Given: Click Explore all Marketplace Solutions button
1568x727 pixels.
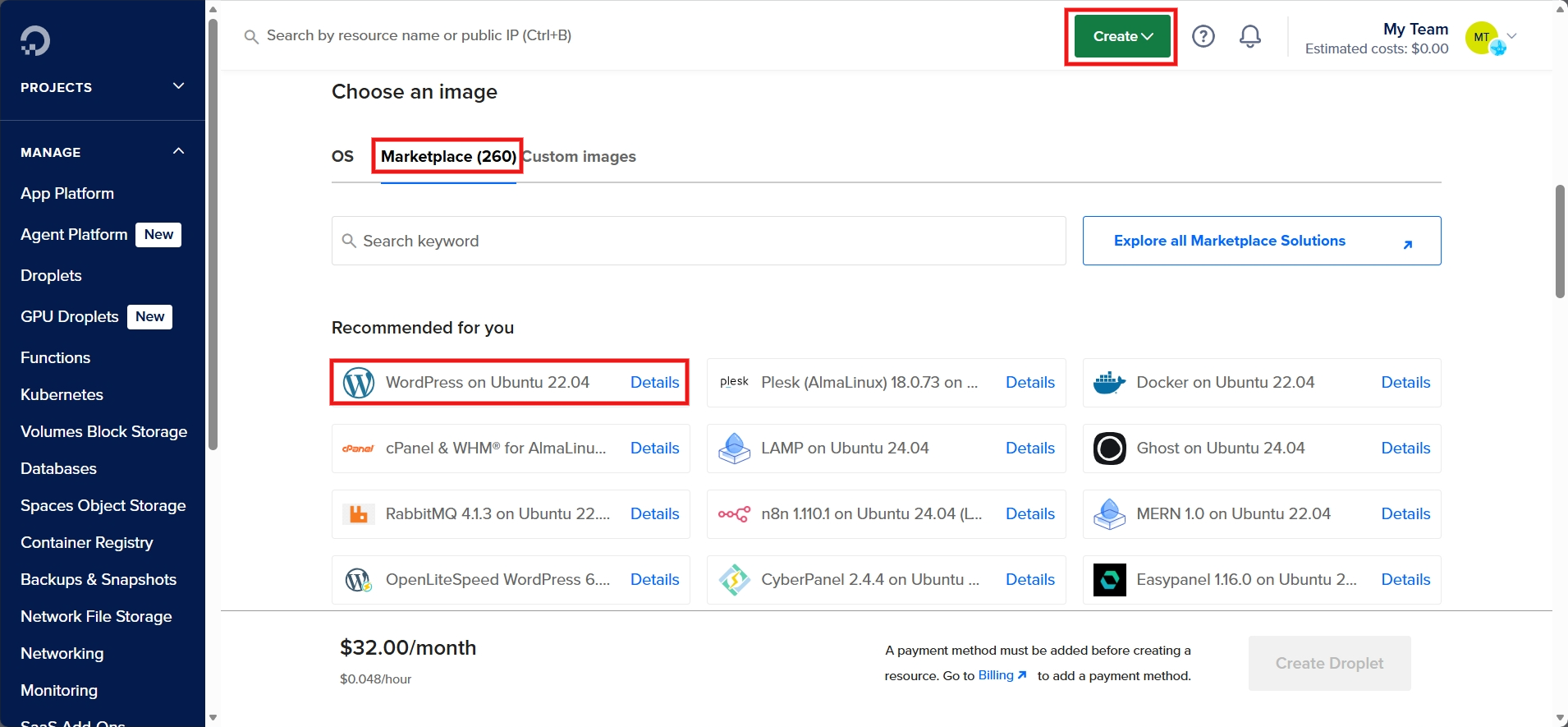Looking at the screenshot, I should point(1261,241).
